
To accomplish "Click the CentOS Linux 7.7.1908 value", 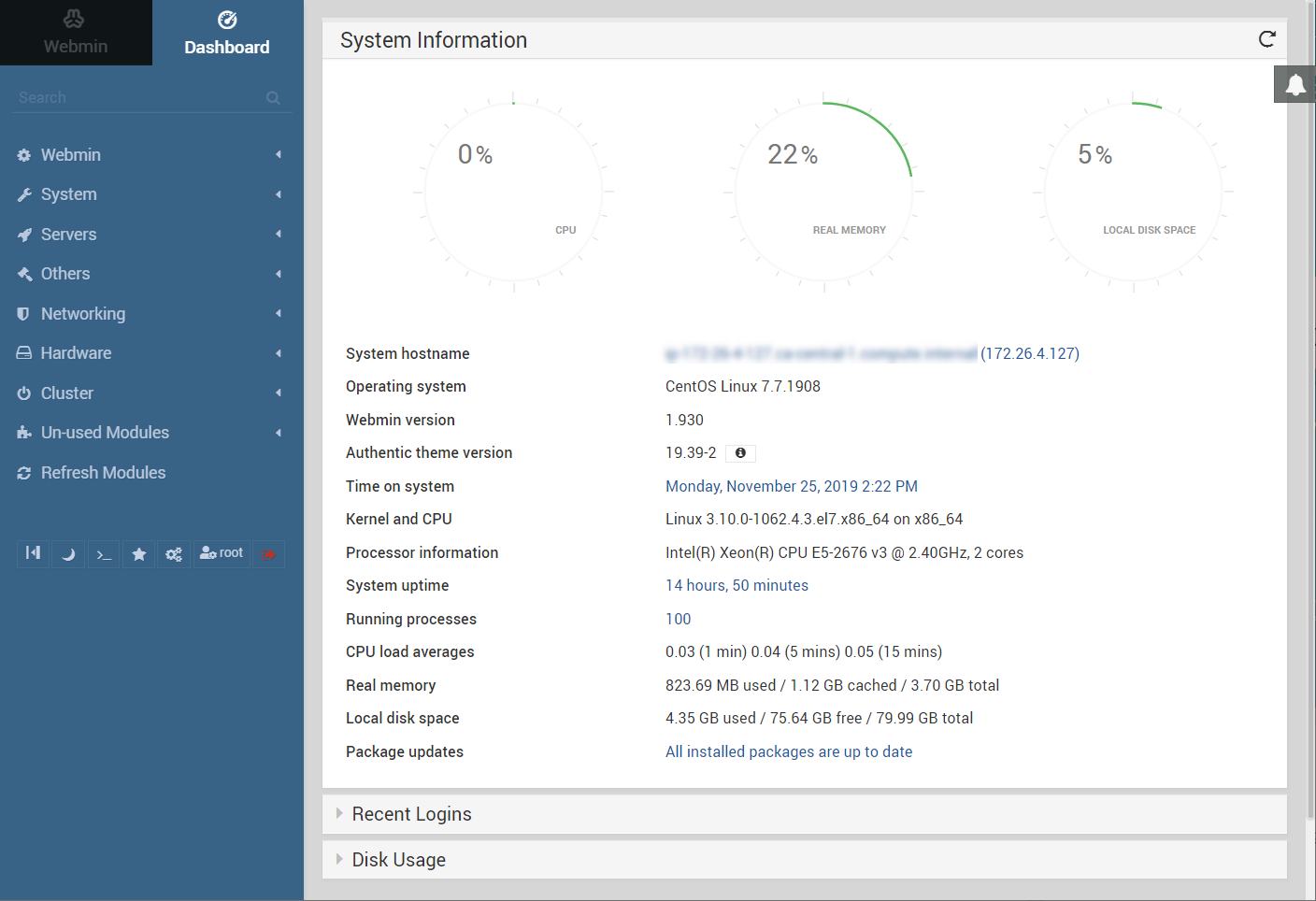I will tap(743, 387).
